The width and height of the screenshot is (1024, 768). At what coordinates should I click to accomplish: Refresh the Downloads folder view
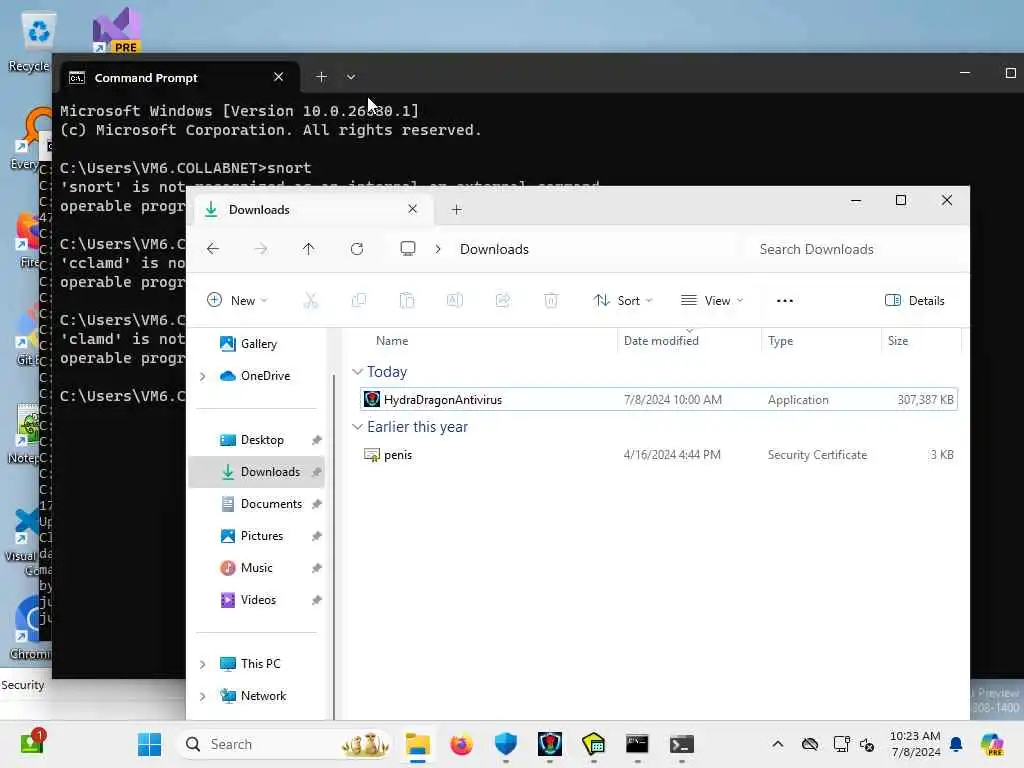pyautogui.click(x=357, y=249)
